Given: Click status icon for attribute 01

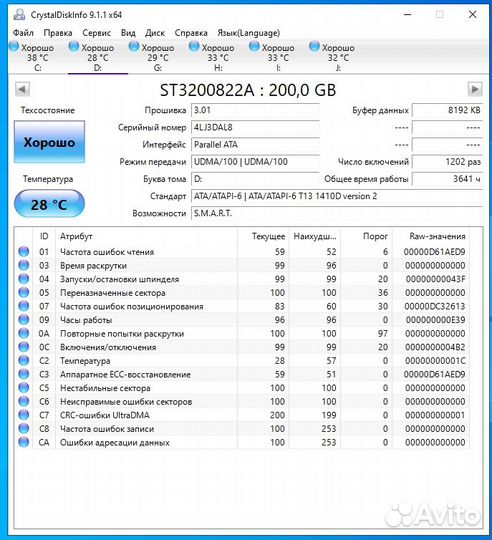Looking at the screenshot, I should pyautogui.click(x=24, y=252).
